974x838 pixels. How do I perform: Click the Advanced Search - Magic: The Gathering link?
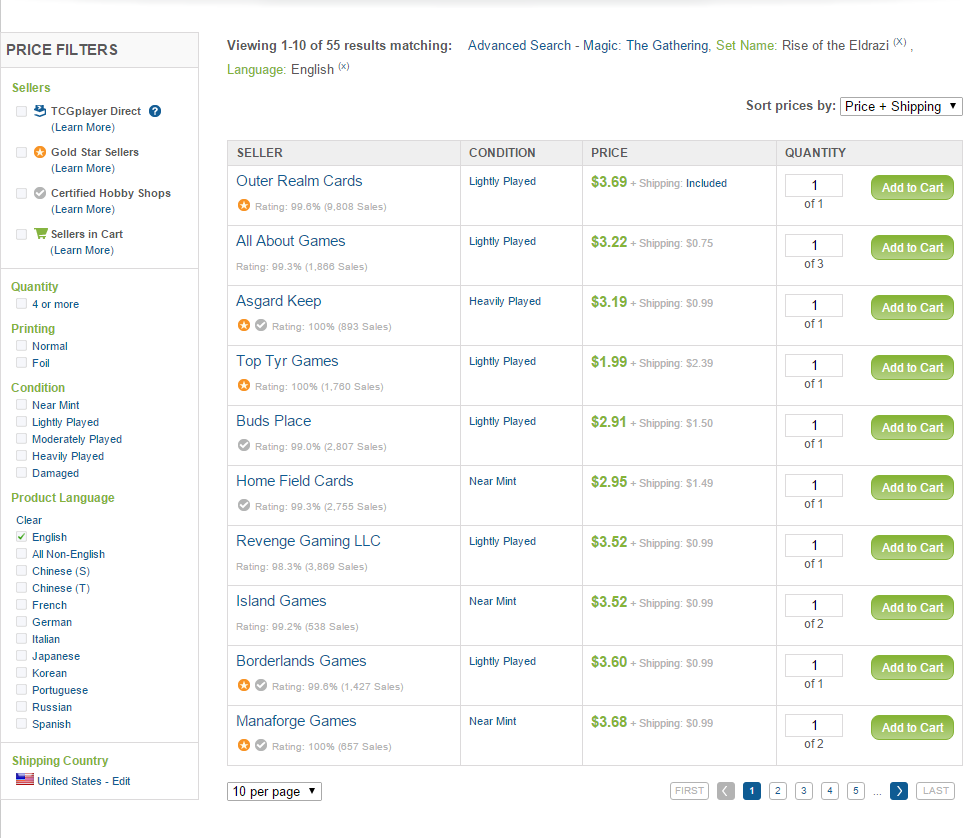588,45
